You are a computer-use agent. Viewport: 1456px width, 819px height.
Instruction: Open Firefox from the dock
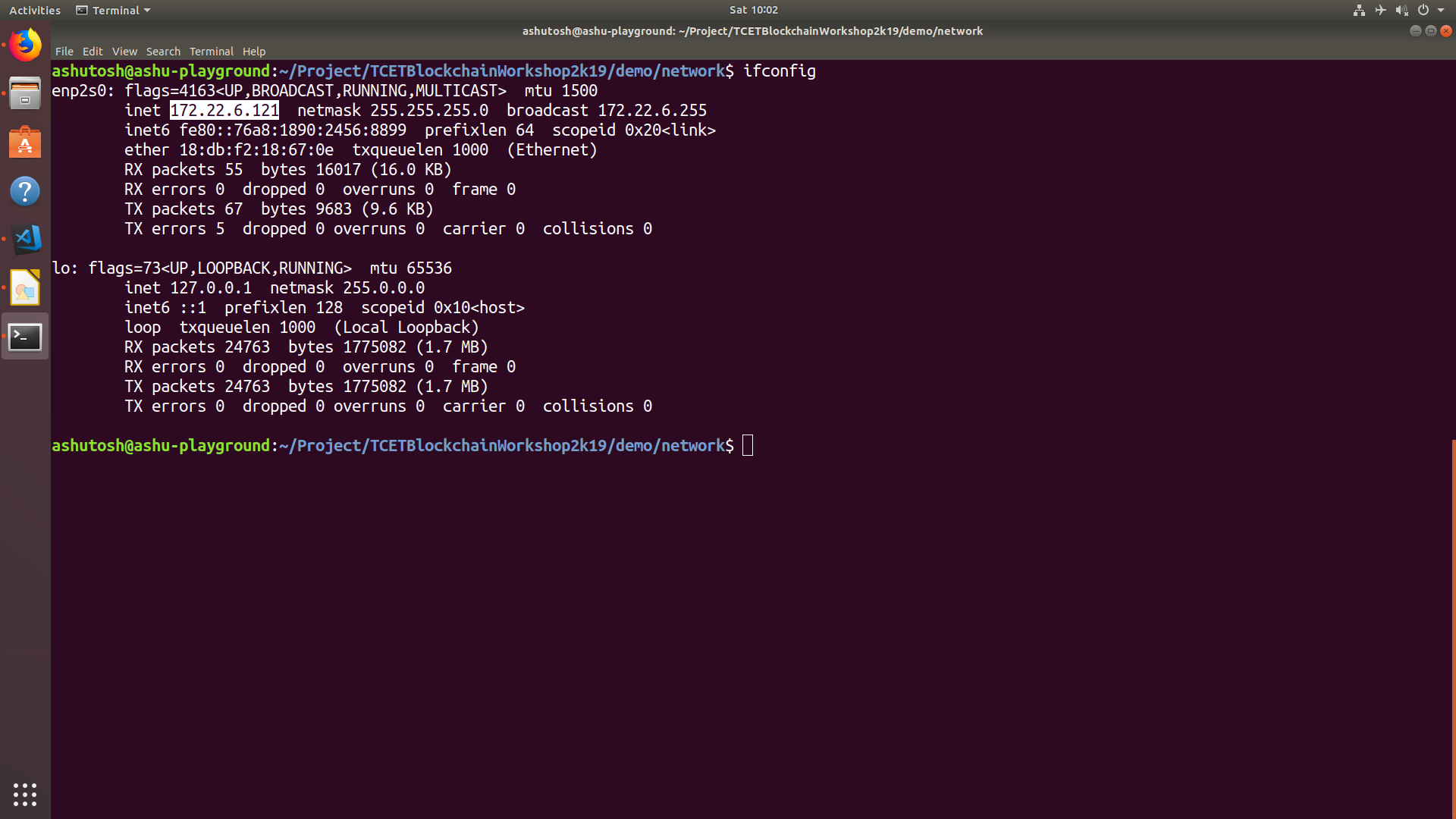point(25,45)
